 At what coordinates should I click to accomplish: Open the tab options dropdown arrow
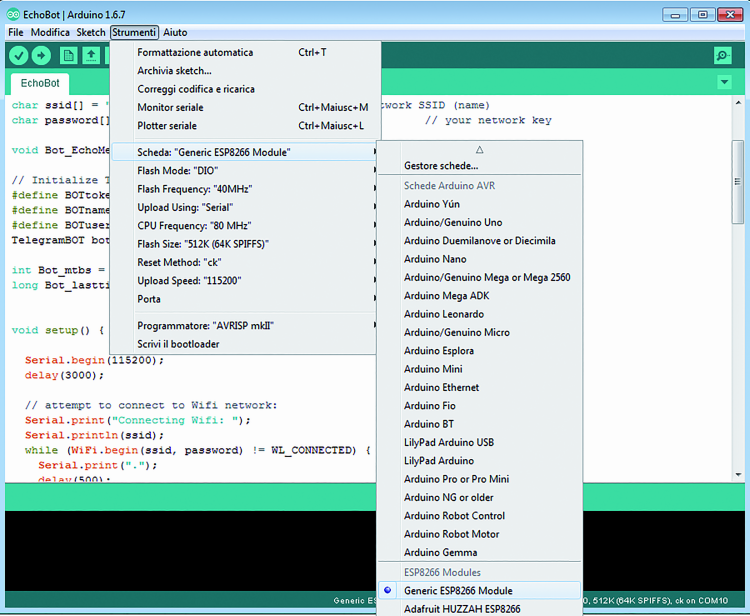724,82
